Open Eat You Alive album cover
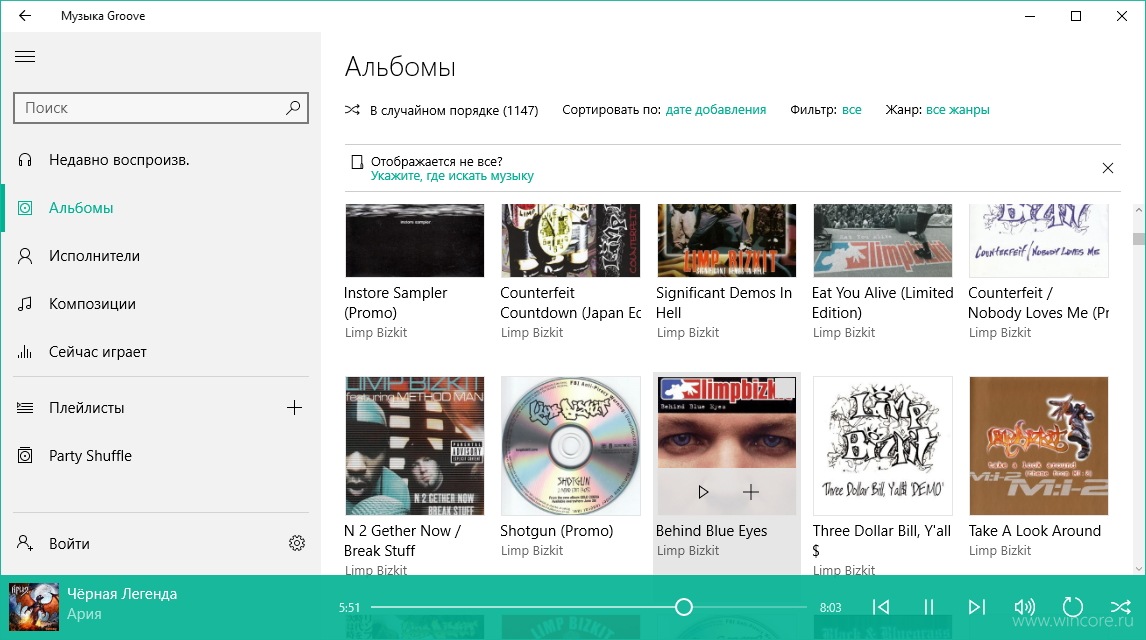 point(882,240)
